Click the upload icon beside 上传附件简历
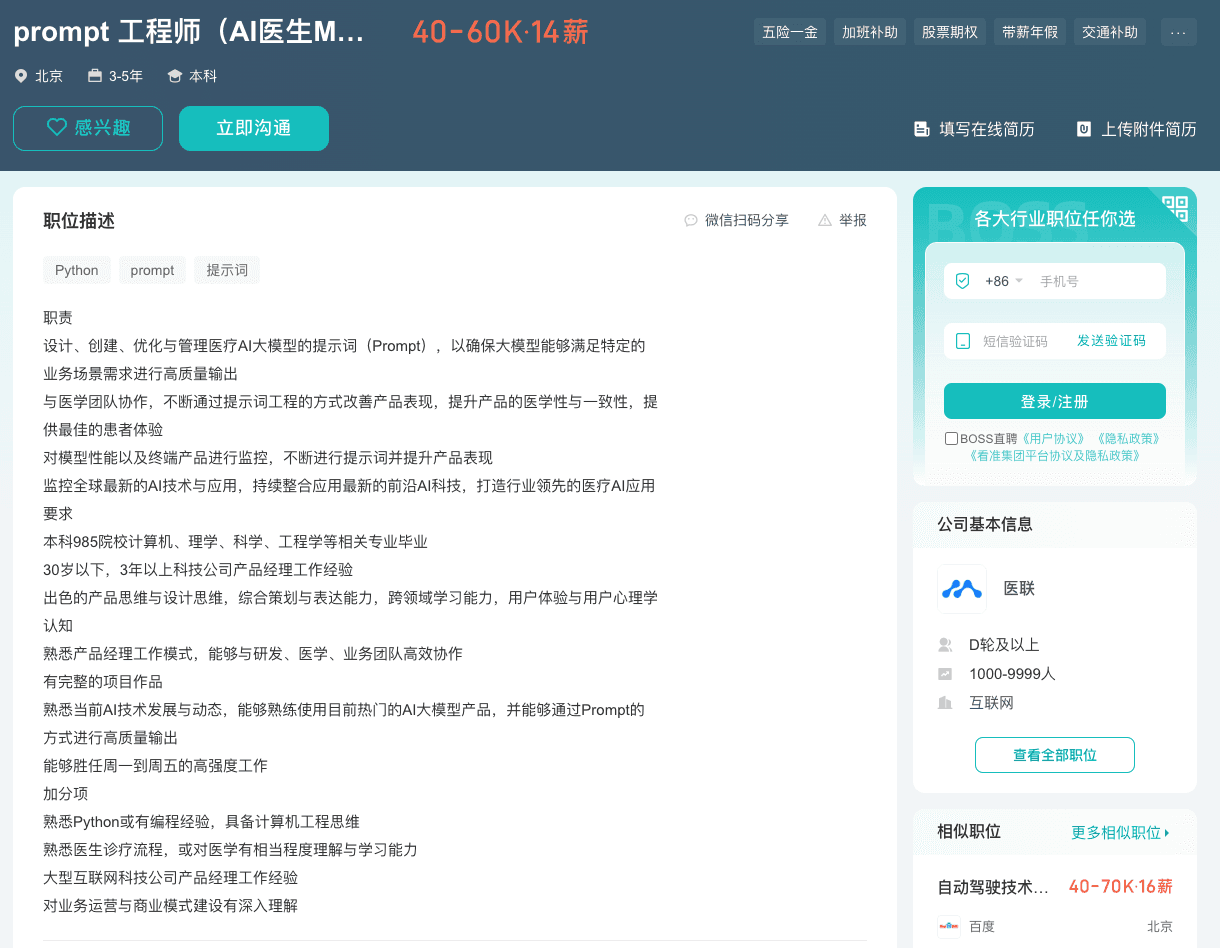 click(x=1082, y=128)
